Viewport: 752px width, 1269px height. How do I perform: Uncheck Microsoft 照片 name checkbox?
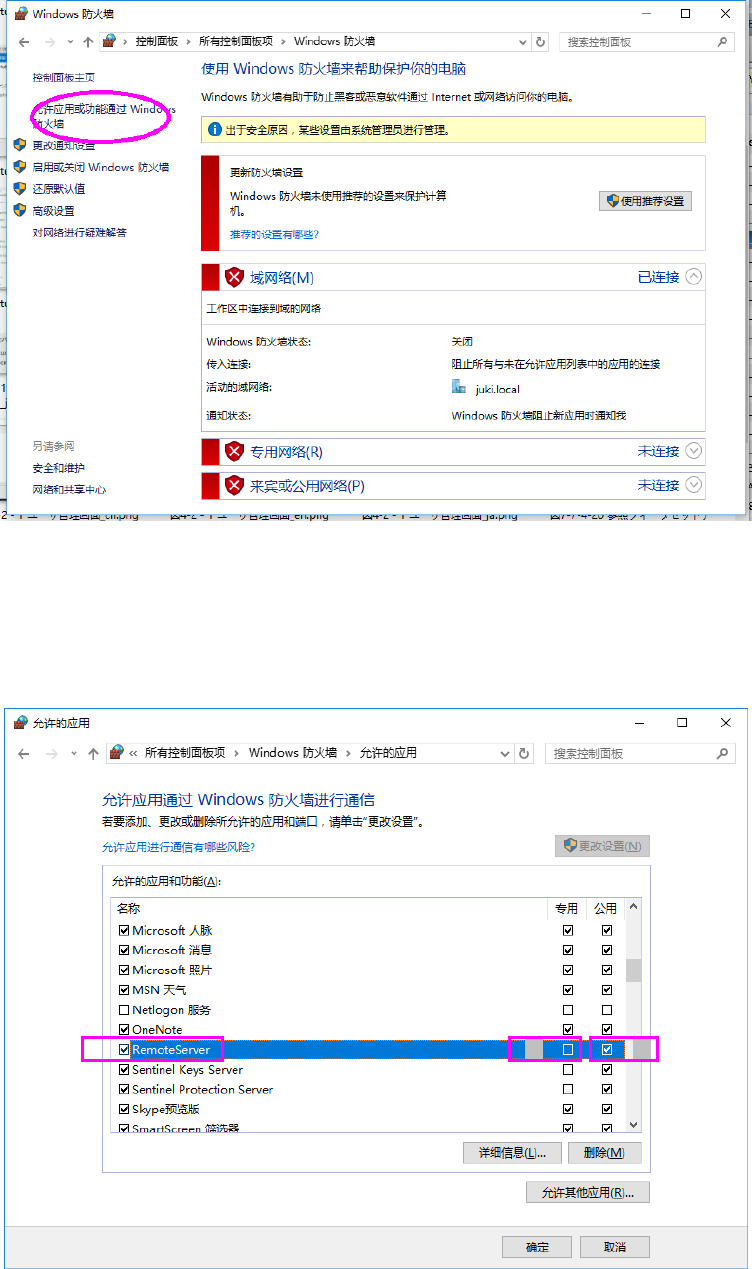(x=124, y=970)
